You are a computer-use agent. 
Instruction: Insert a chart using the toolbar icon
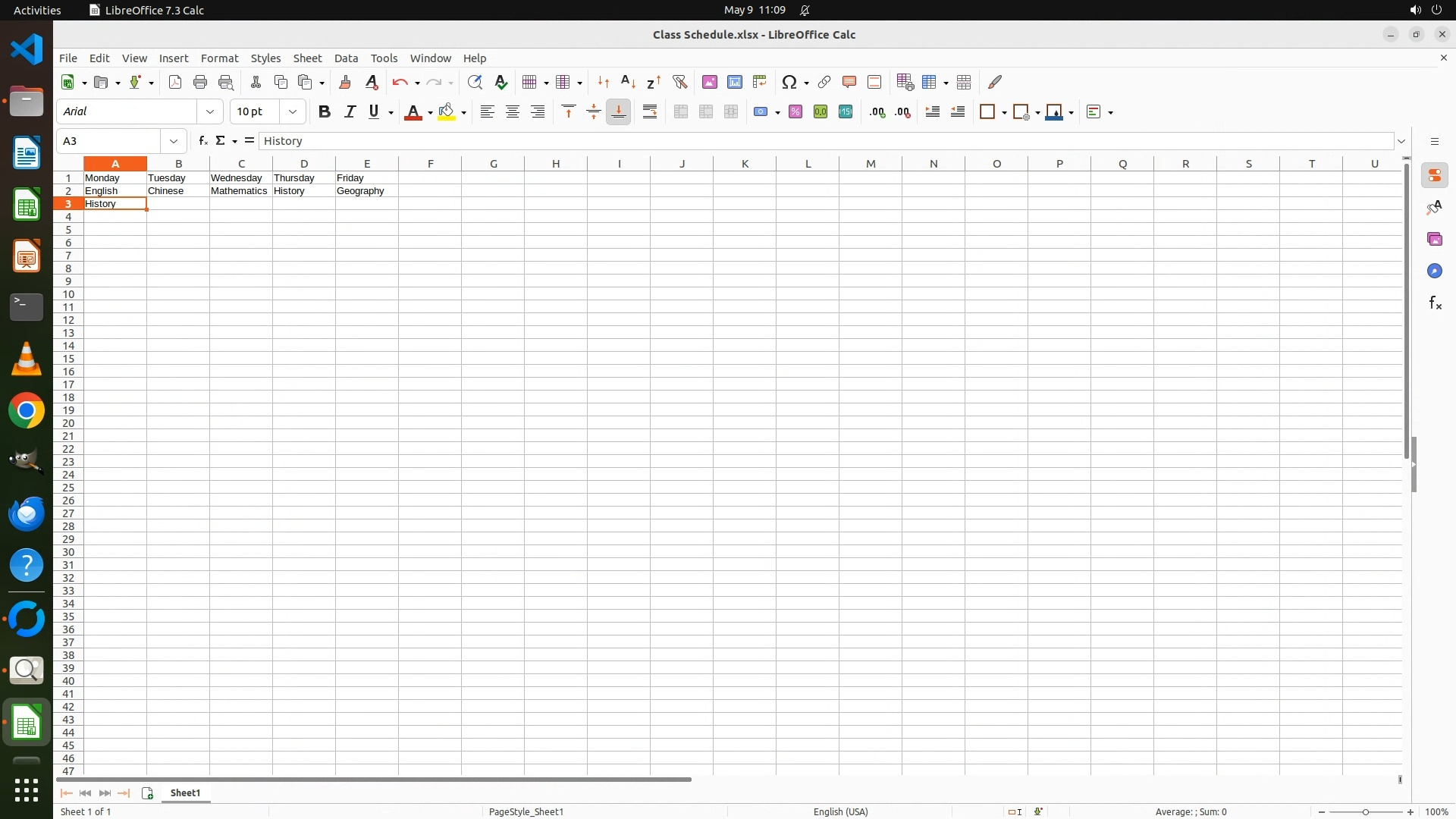pos(734,82)
